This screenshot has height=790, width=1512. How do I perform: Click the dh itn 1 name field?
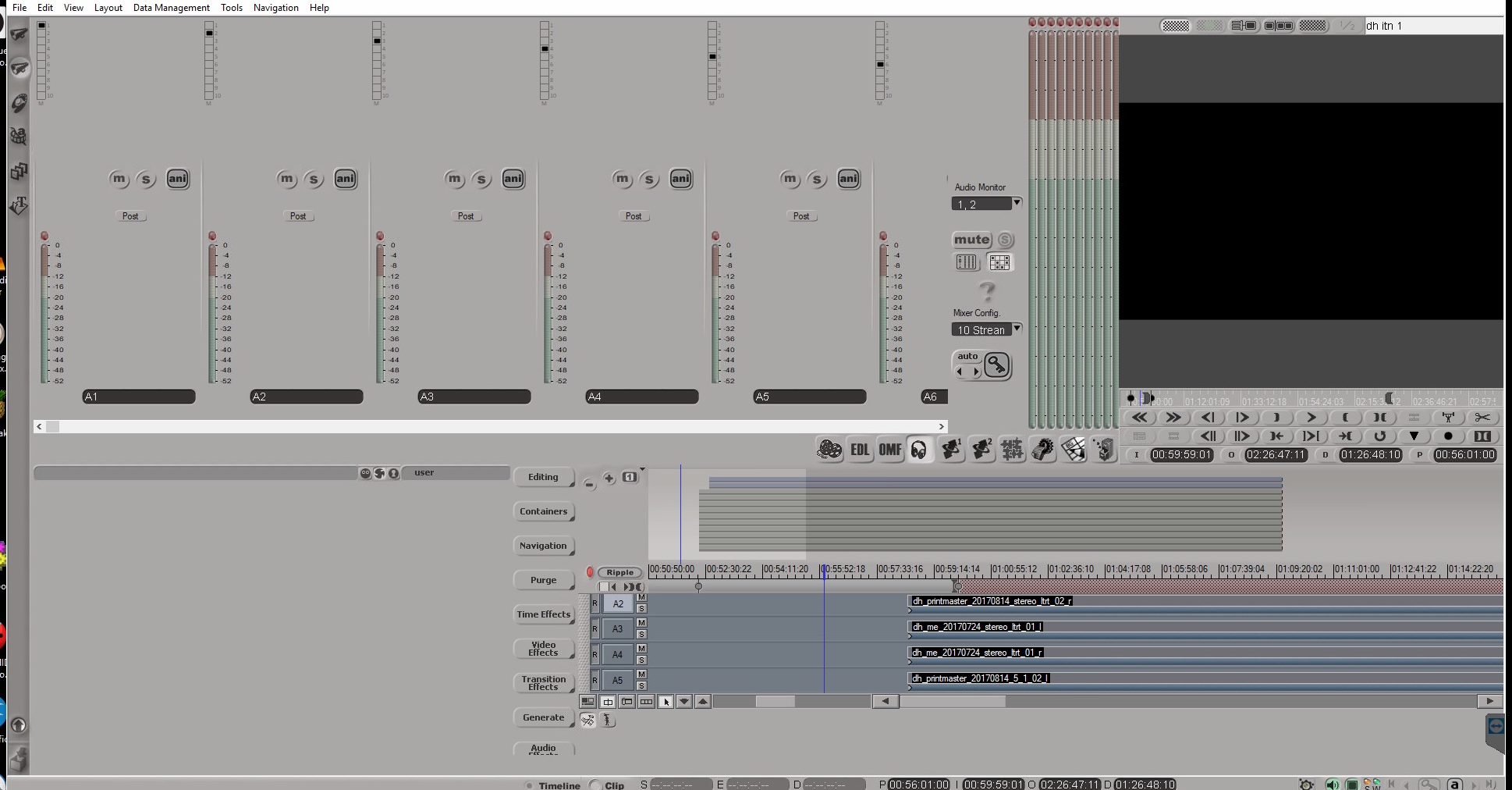pos(1432,26)
